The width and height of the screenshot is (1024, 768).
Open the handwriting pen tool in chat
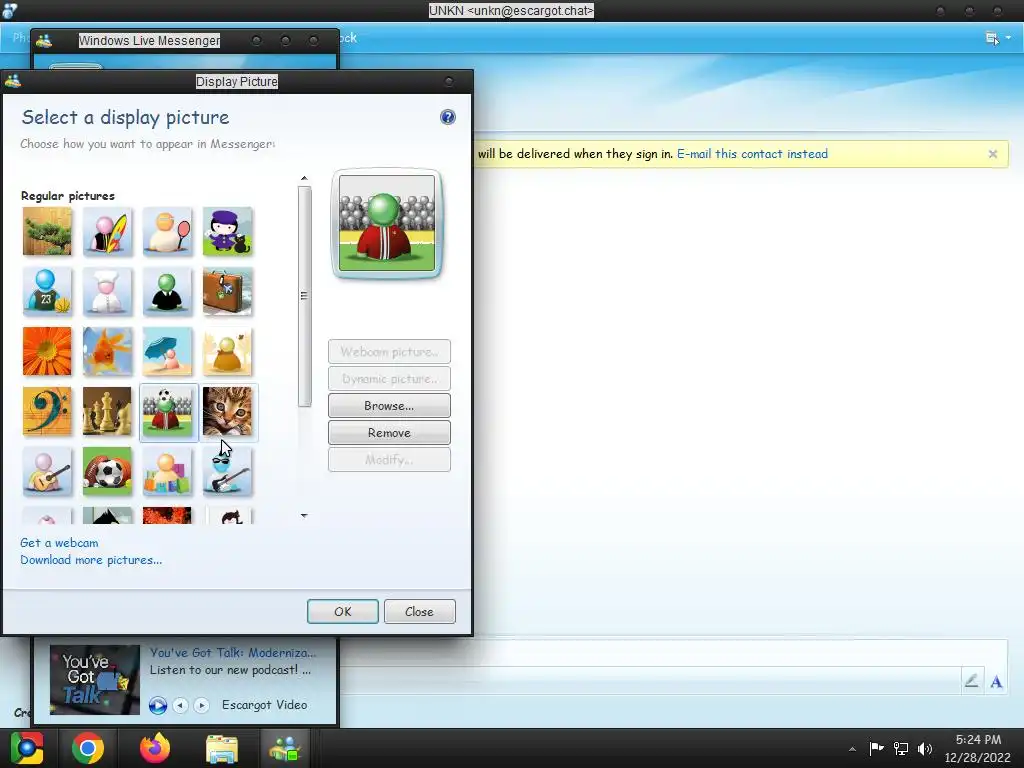971,681
